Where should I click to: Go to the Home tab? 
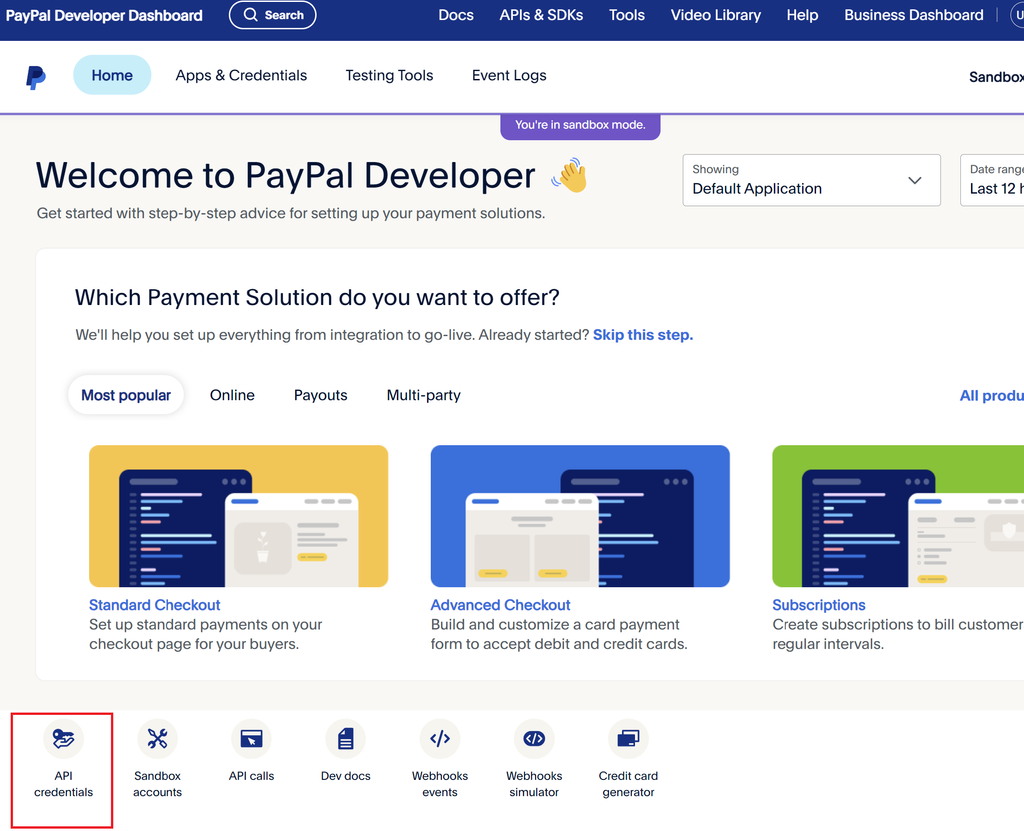click(x=112, y=75)
